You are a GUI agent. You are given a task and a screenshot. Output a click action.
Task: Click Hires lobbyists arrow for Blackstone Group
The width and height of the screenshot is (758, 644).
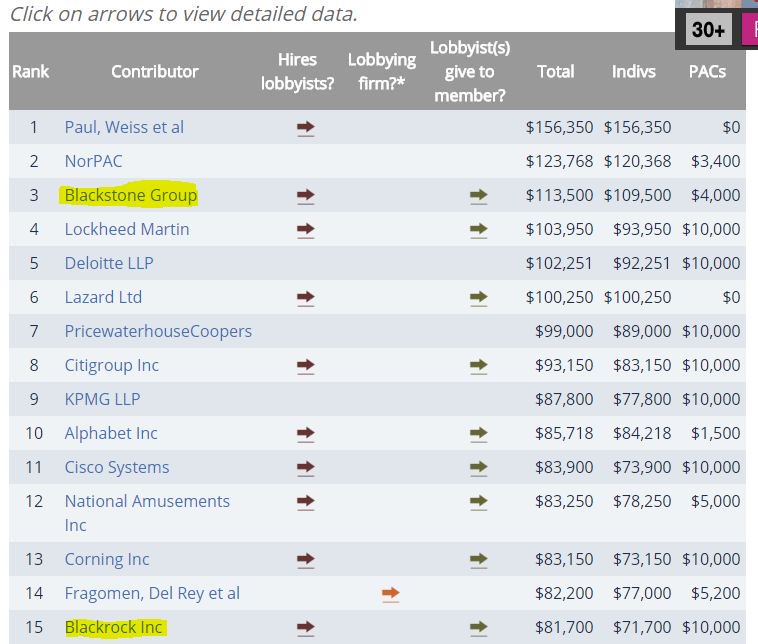point(306,196)
